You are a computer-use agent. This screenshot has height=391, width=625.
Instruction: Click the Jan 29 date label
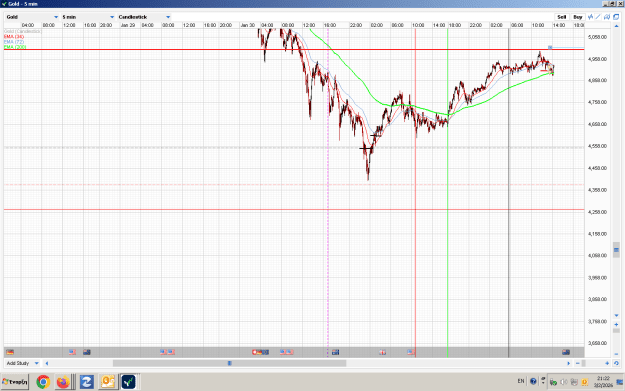128,25
